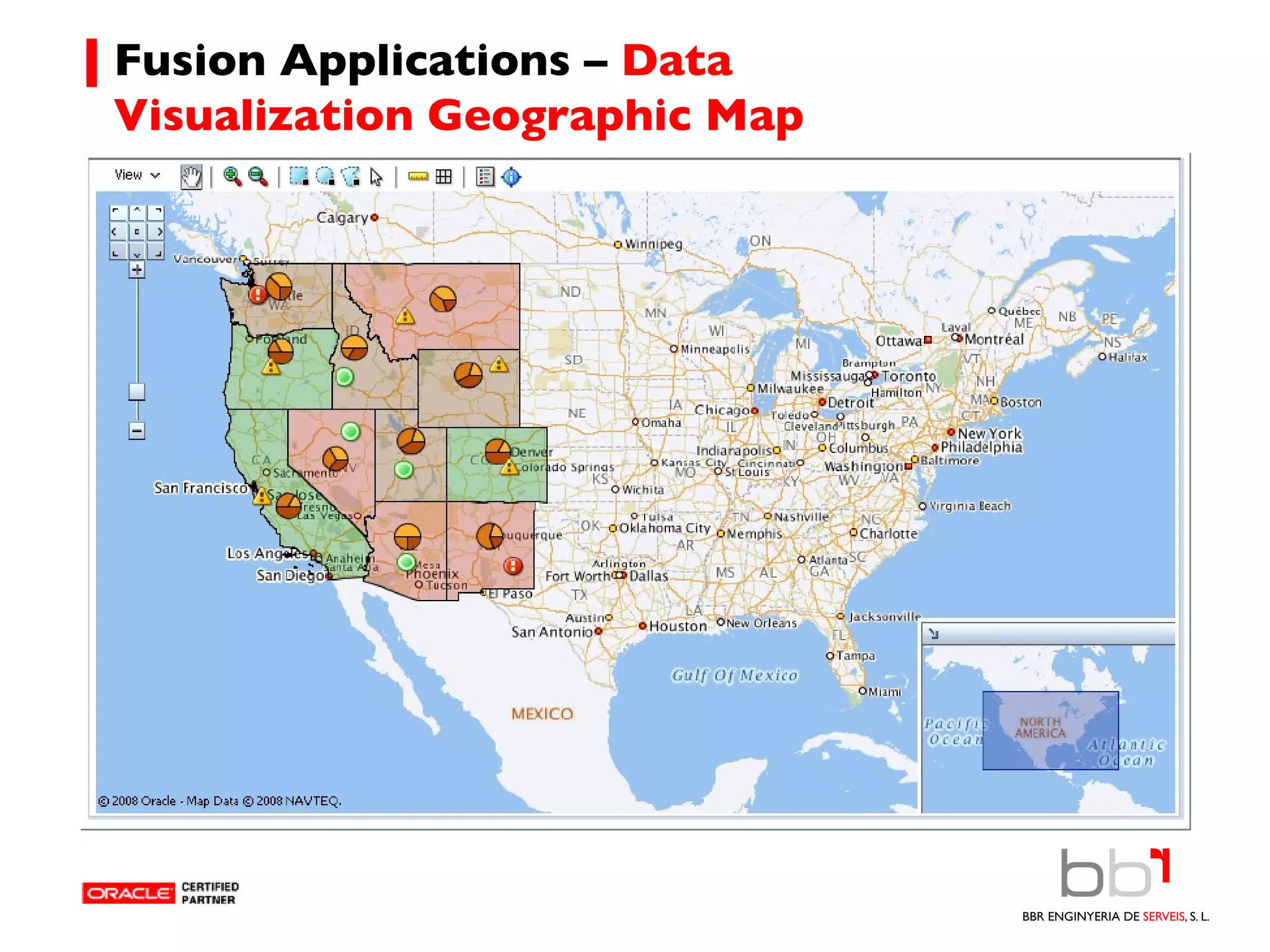1270x952 pixels.
Task: Click the green status dot in Nevada
Action: pyautogui.click(x=350, y=431)
